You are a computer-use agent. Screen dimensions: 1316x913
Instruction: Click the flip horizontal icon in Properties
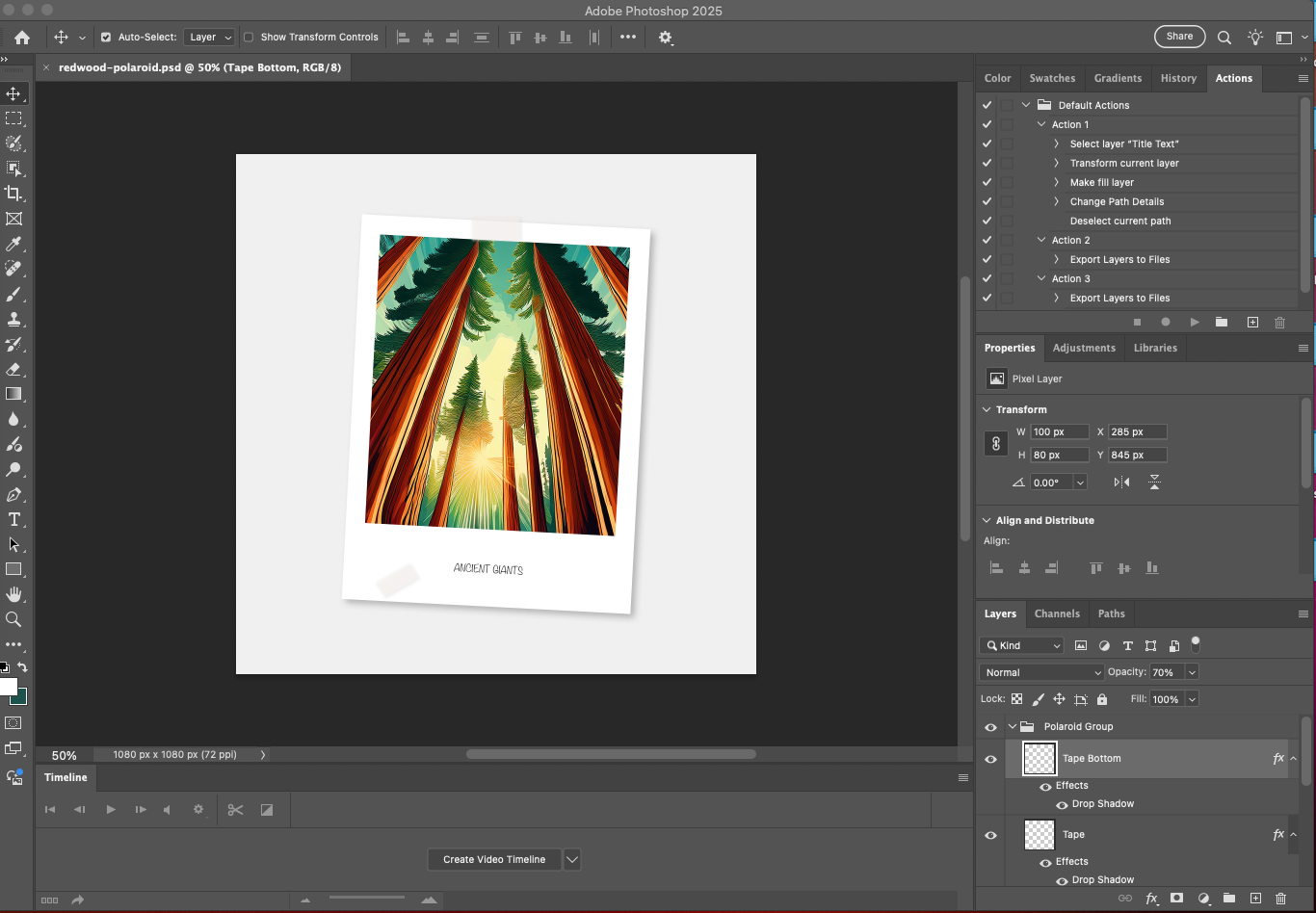[x=1121, y=483]
